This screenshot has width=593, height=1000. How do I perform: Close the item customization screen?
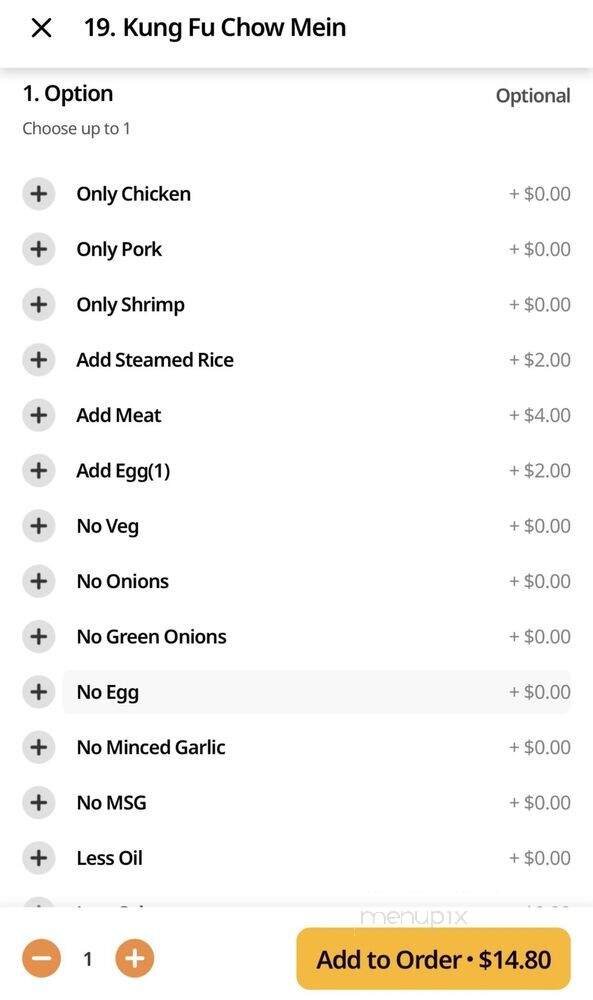pyautogui.click(x=42, y=27)
